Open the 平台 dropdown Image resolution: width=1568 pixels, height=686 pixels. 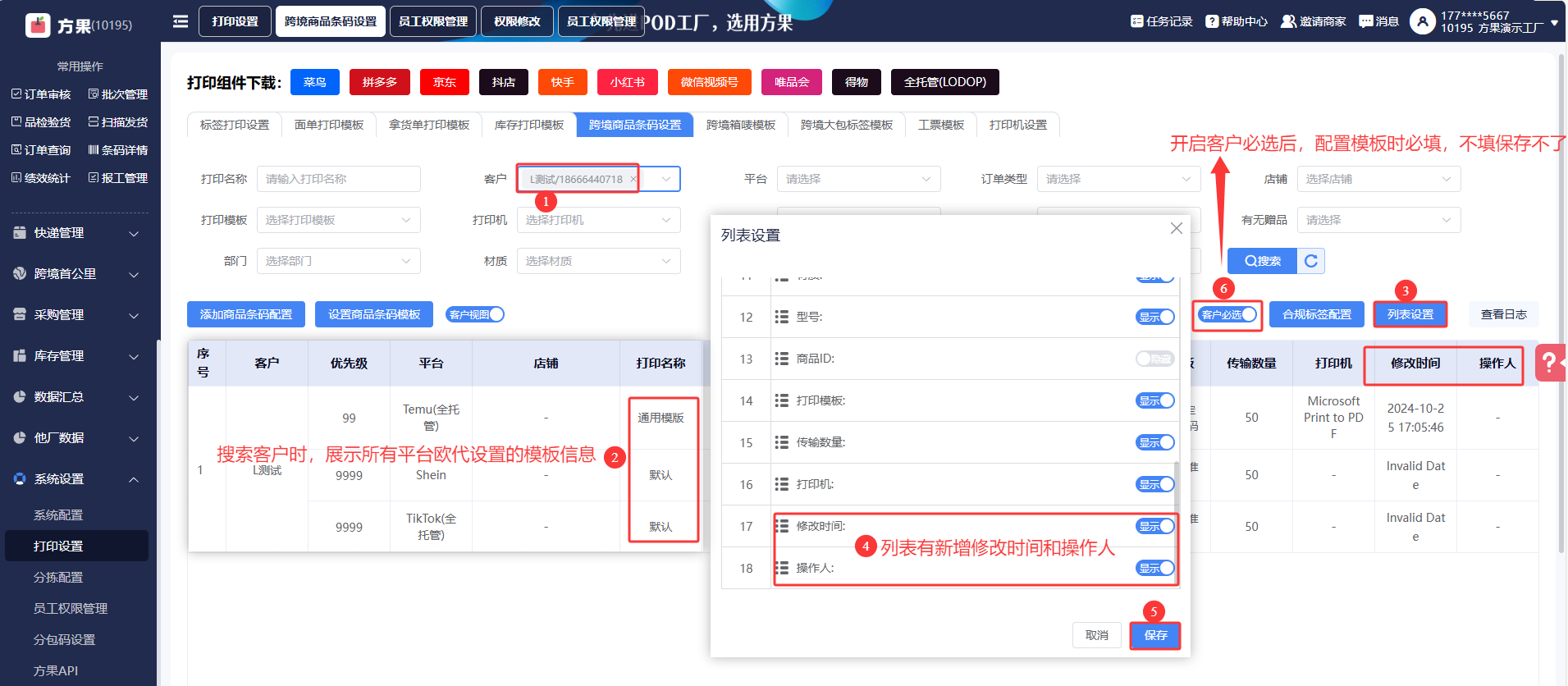[x=858, y=179]
